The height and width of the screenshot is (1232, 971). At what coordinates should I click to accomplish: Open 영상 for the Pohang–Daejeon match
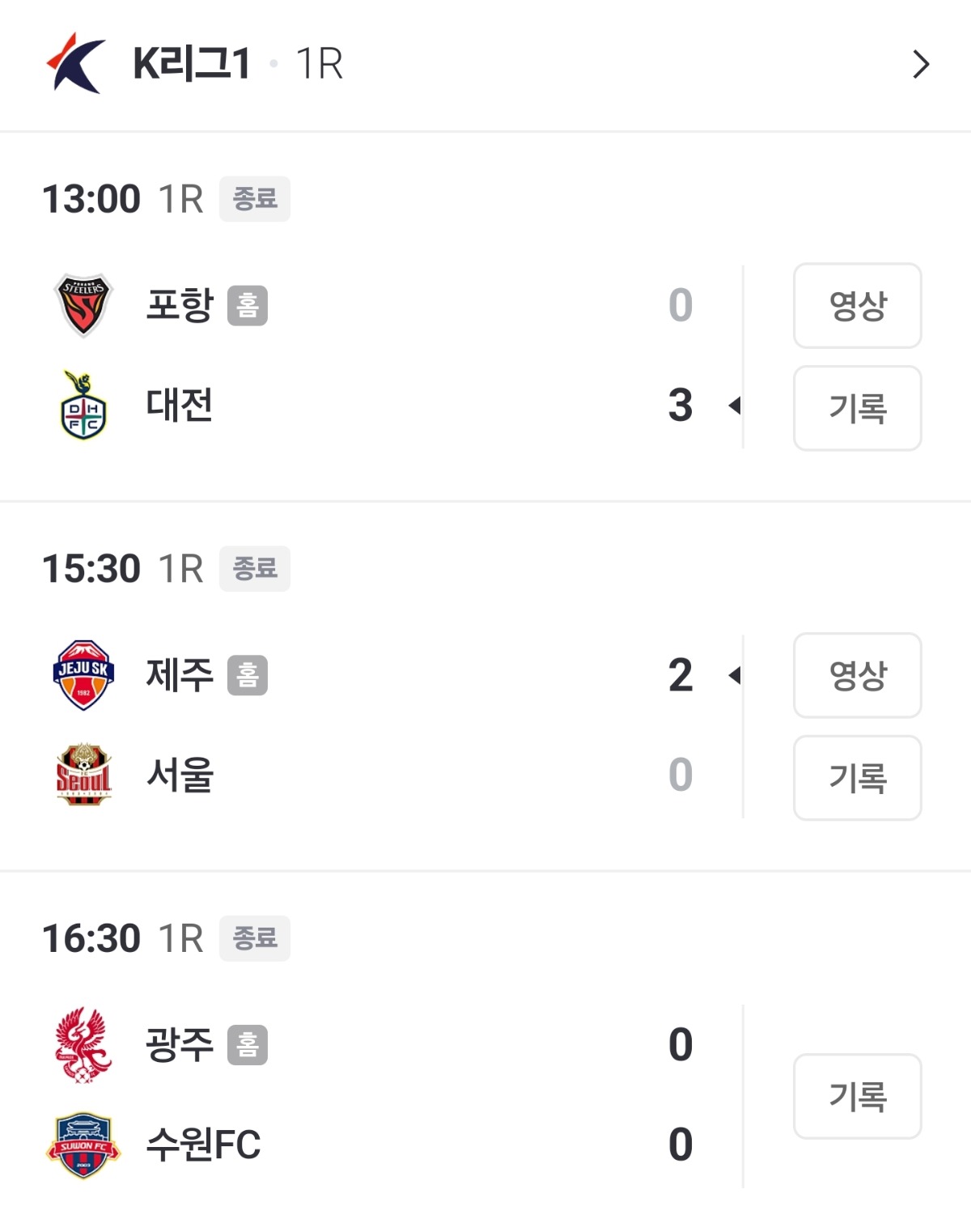(857, 305)
